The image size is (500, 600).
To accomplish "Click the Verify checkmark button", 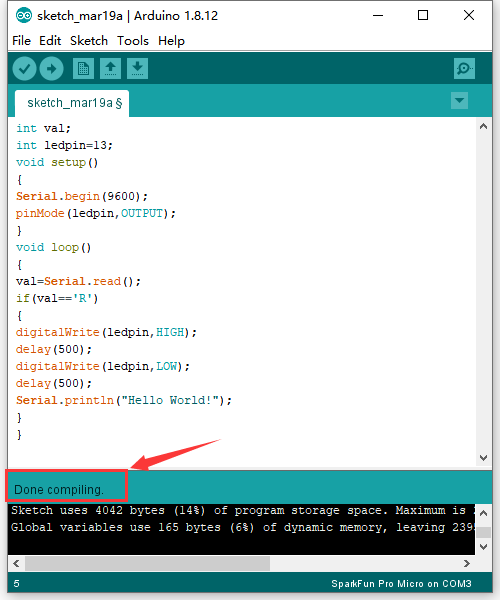I will pos(24,69).
